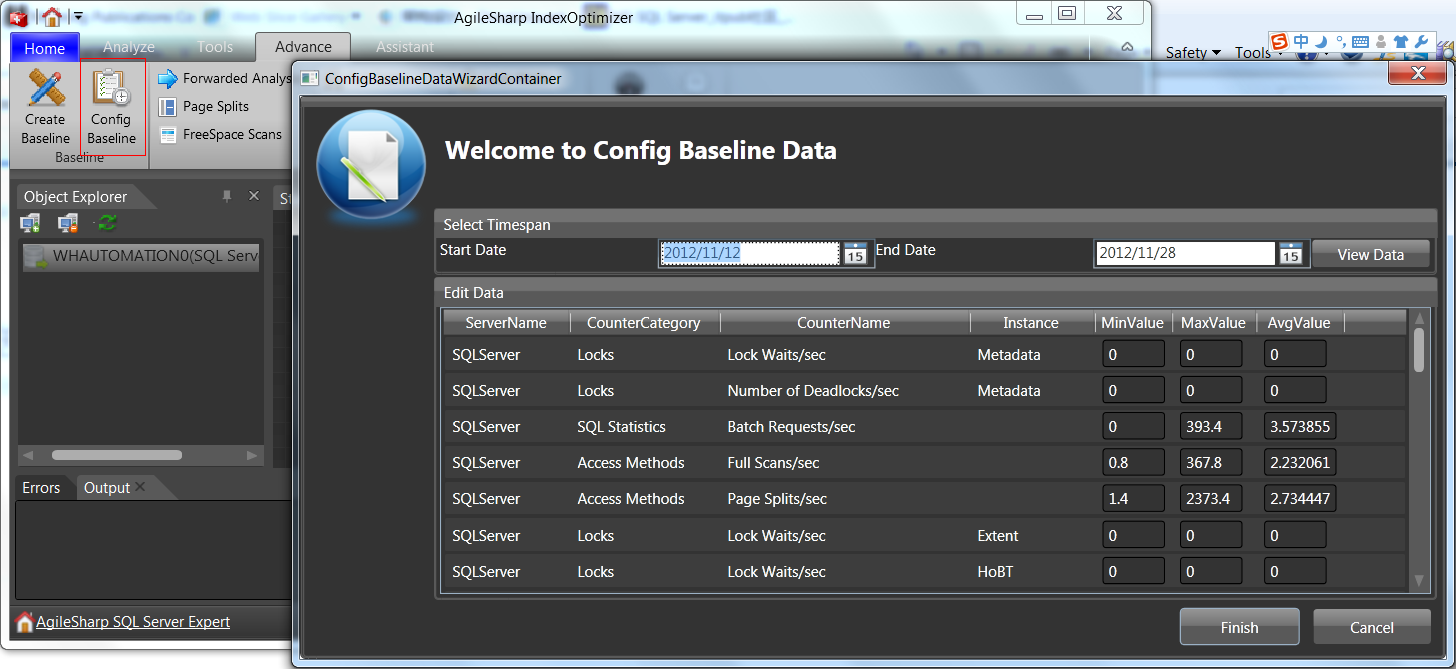Click the disconnect server icon in Object Explorer

pyautogui.click(x=67, y=222)
